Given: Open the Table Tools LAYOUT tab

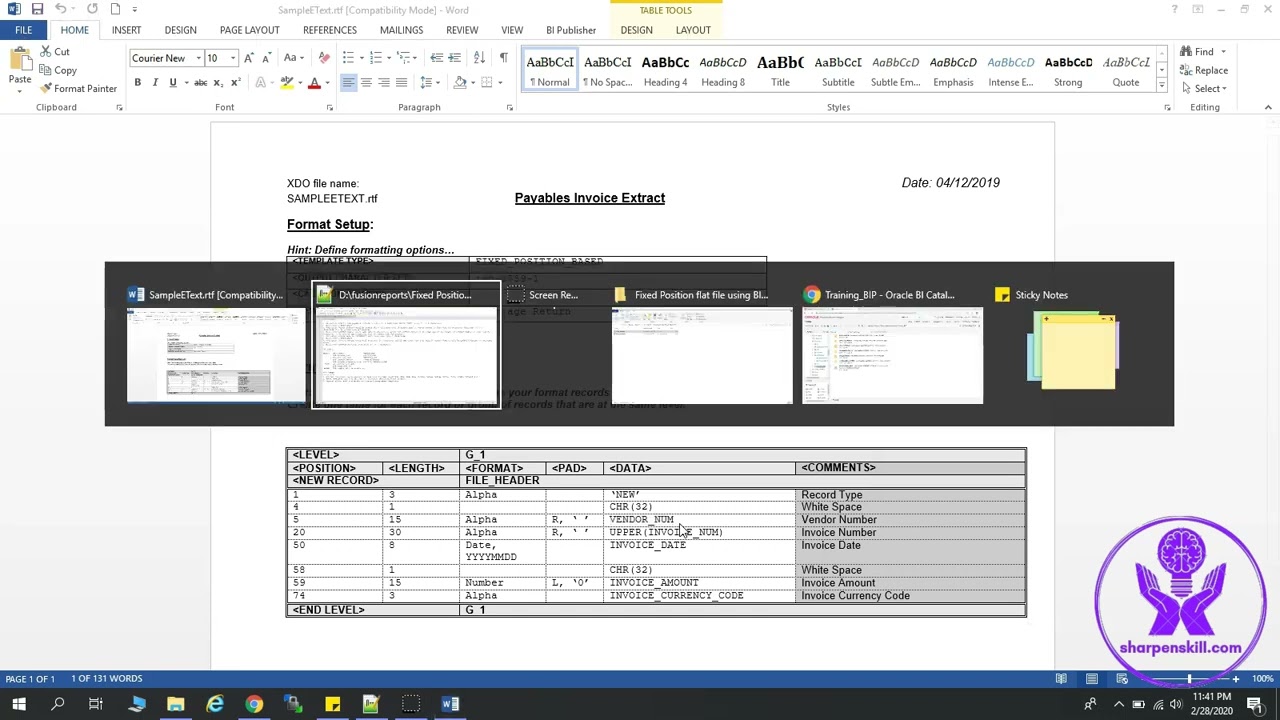Looking at the screenshot, I should [693, 30].
